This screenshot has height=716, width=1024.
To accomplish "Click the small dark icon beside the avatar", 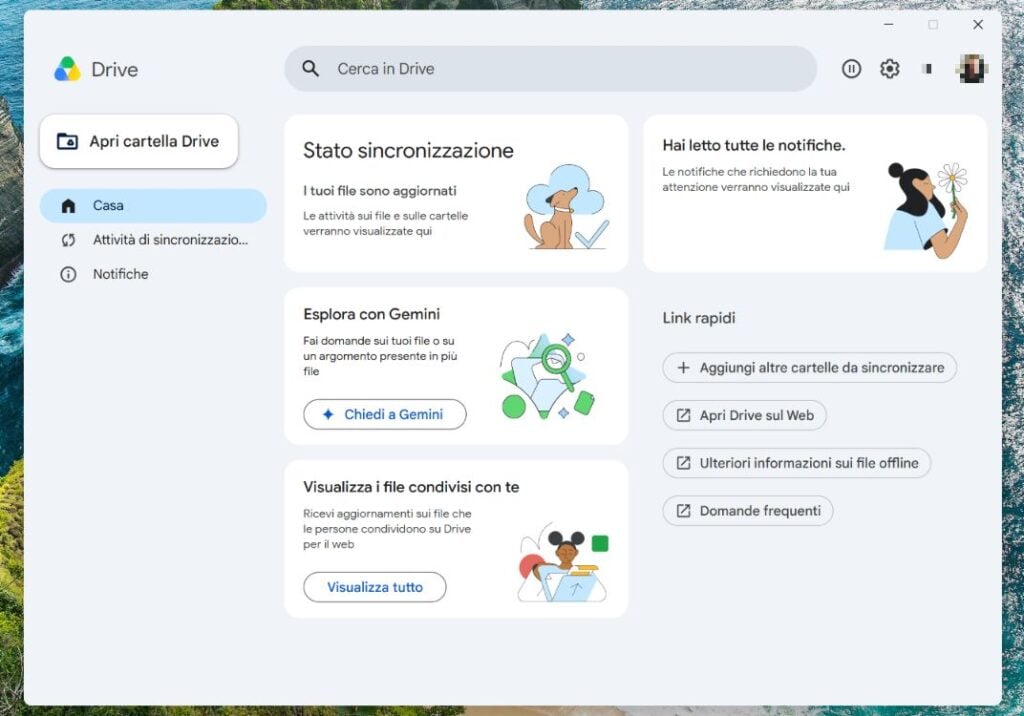I will coord(927,69).
